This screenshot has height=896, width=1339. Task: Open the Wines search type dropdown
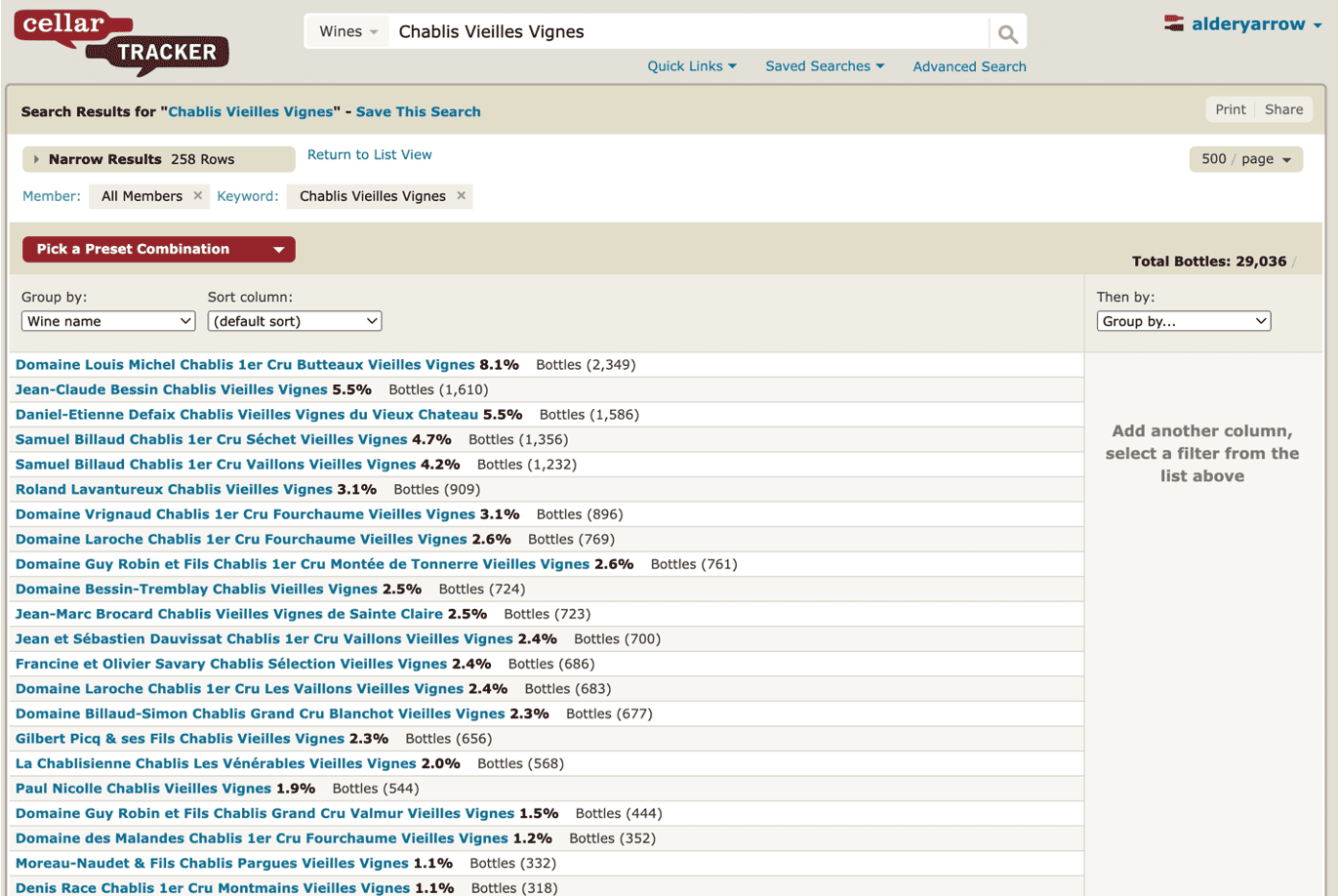pyautogui.click(x=348, y=32)
